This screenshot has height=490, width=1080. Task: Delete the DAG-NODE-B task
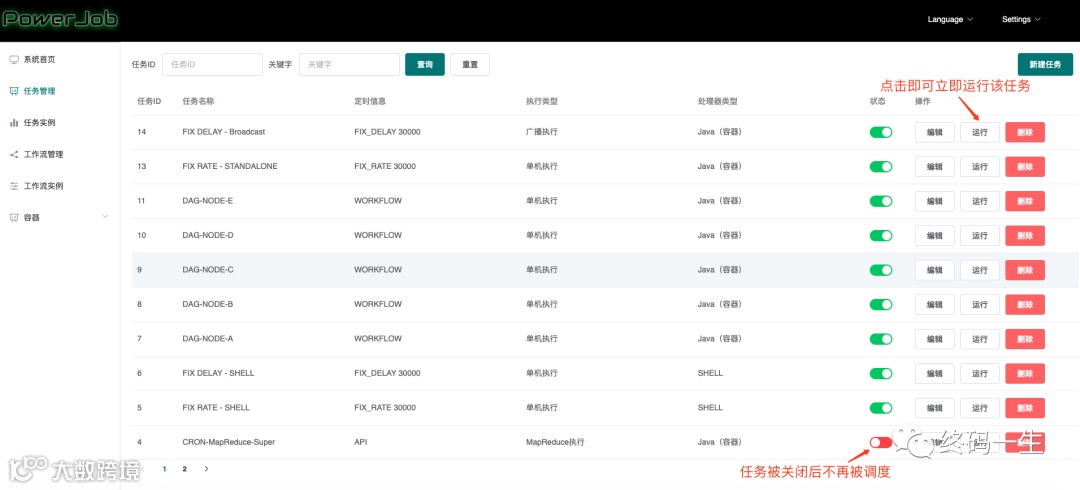1025,305
